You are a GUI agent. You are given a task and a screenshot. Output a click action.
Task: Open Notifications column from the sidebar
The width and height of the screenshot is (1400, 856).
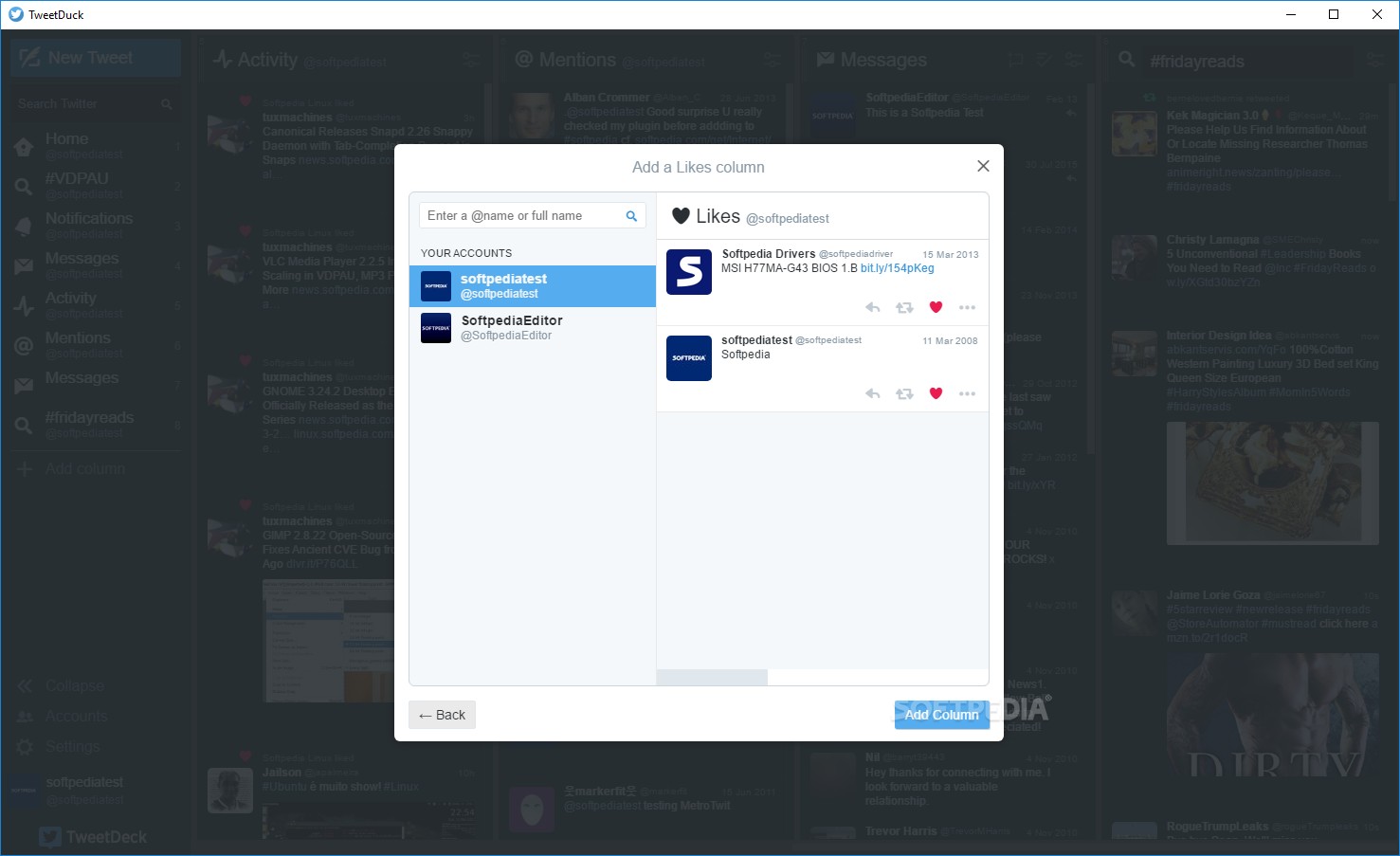click(95, 225)
